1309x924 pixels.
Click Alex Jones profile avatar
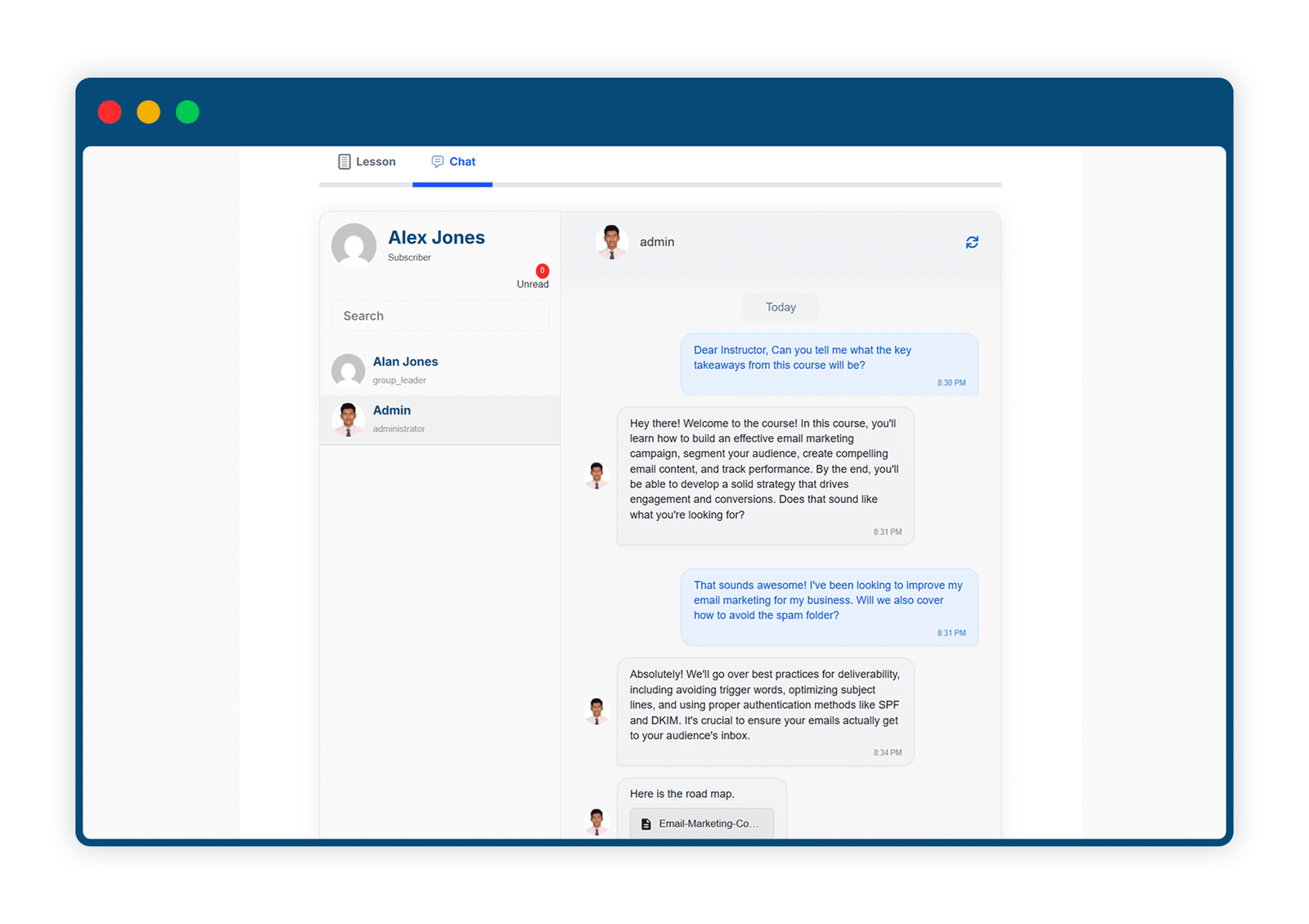pos(354,245)
